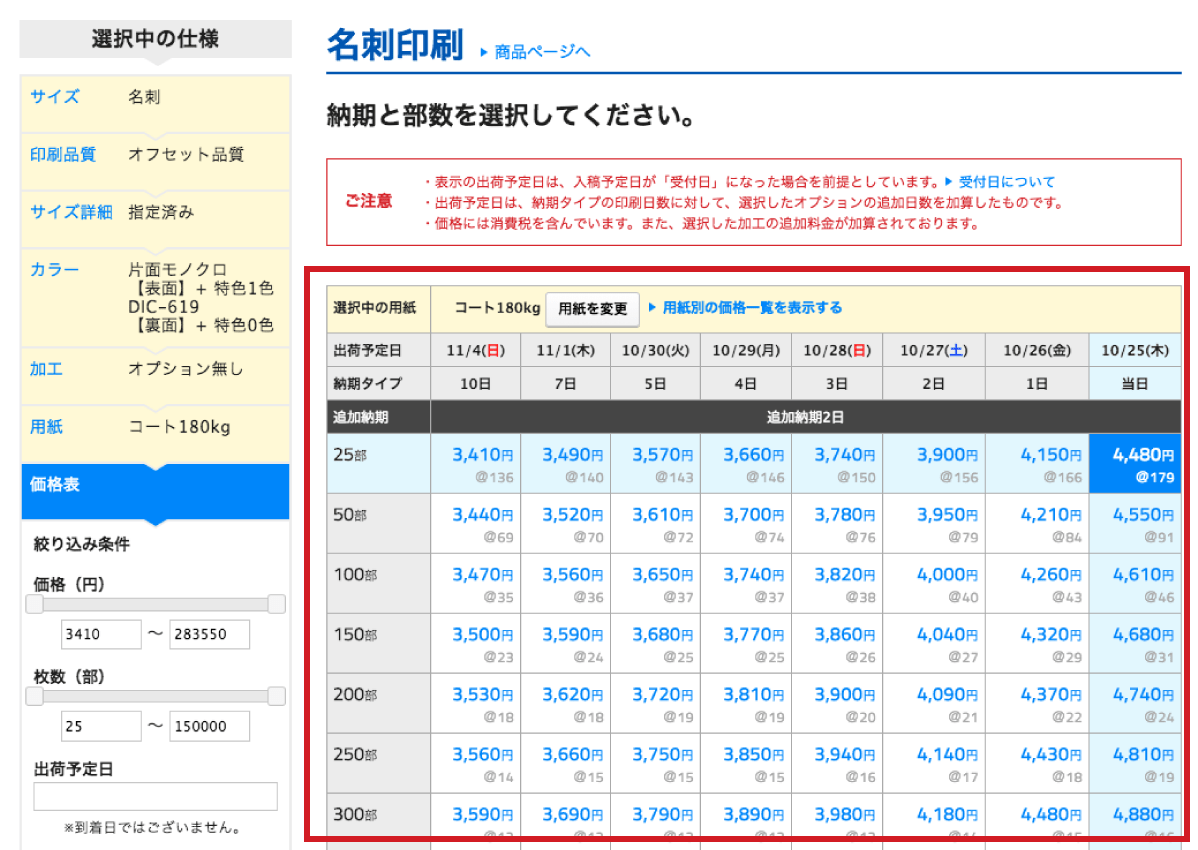Open the 受付日について link
The width and height of the screenshot is (1198, 850).
[x=1006, y=182]
